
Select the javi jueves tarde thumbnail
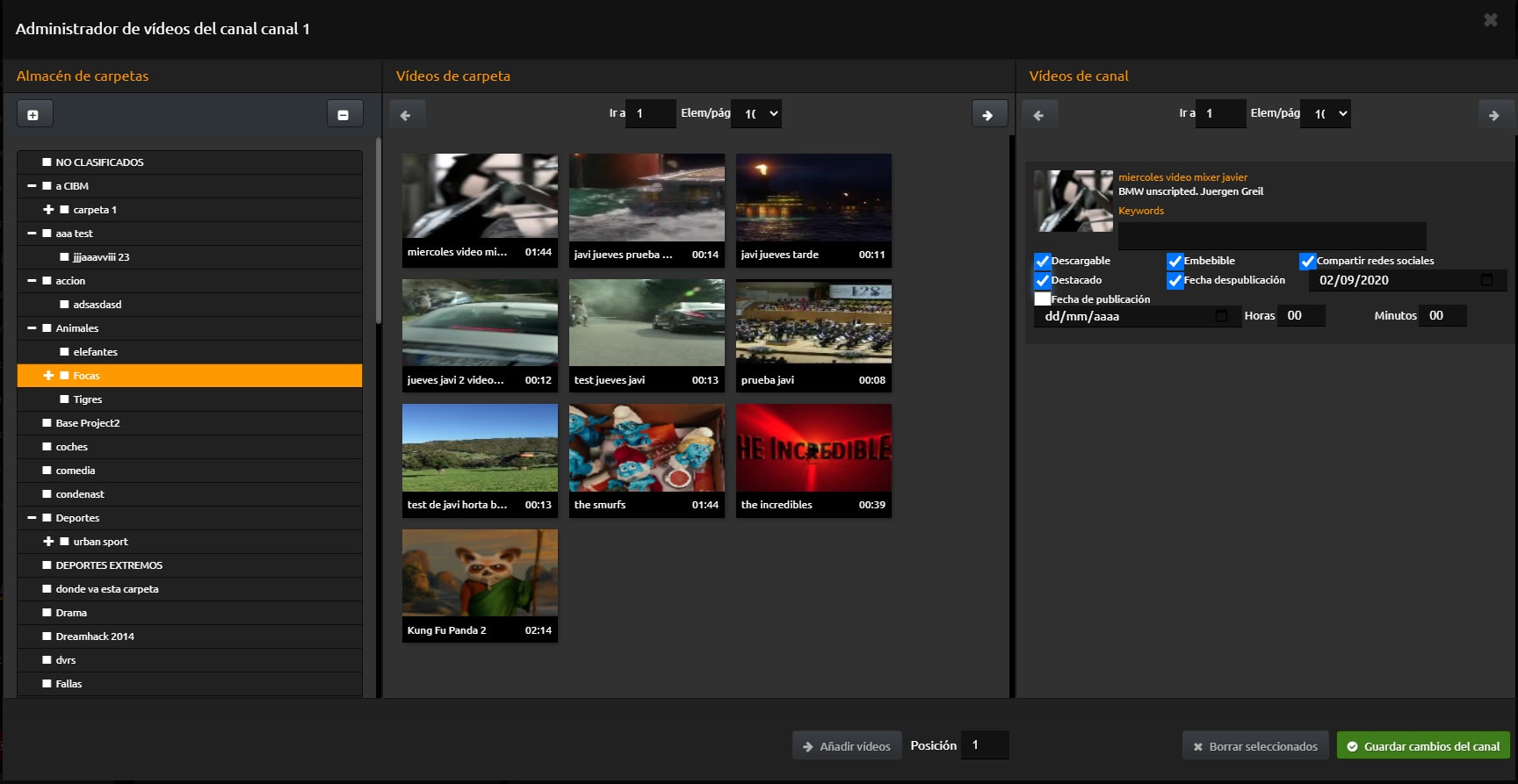[813, 198]
